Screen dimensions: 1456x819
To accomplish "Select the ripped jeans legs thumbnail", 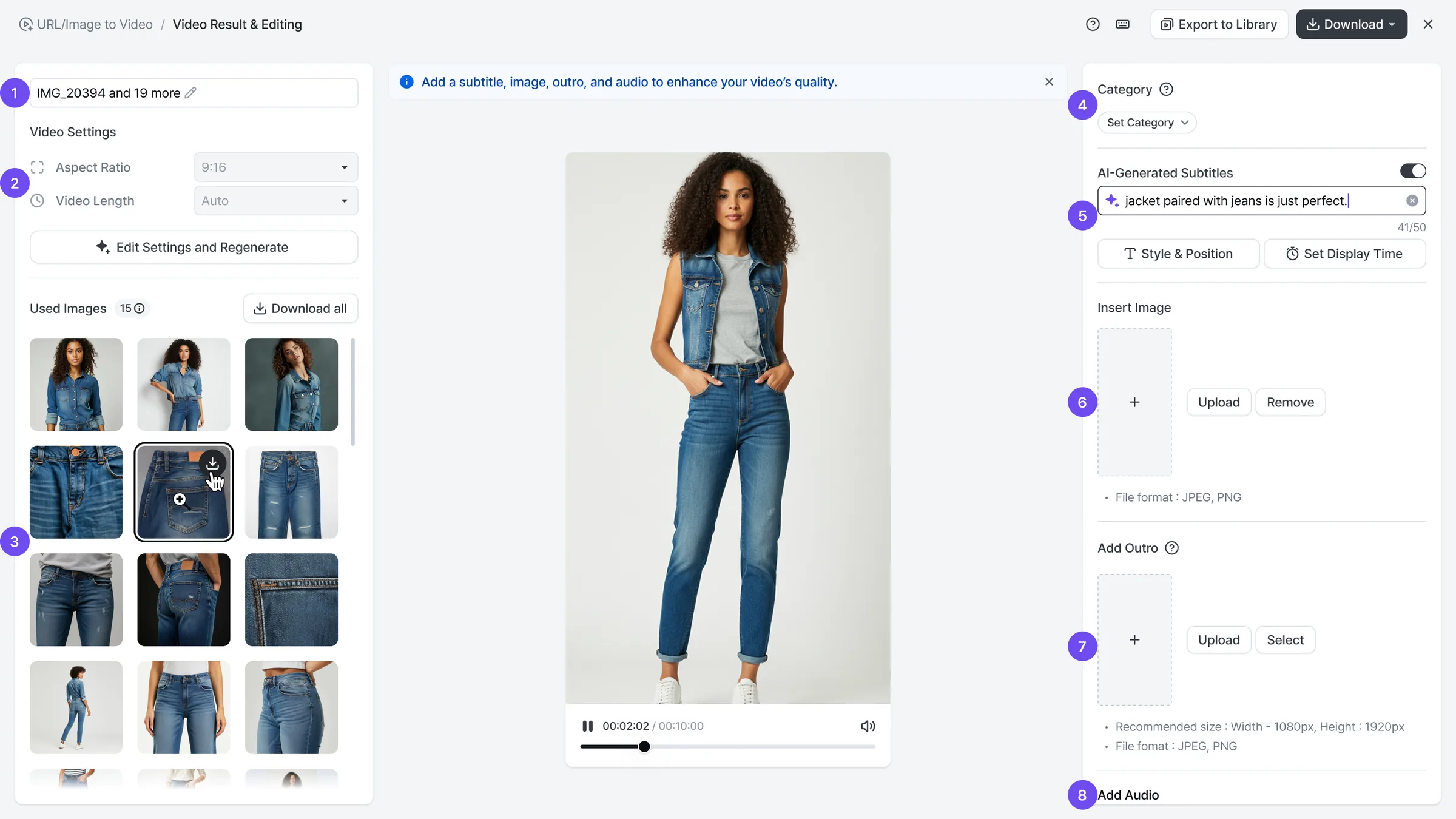I will [x=291, y=492].
